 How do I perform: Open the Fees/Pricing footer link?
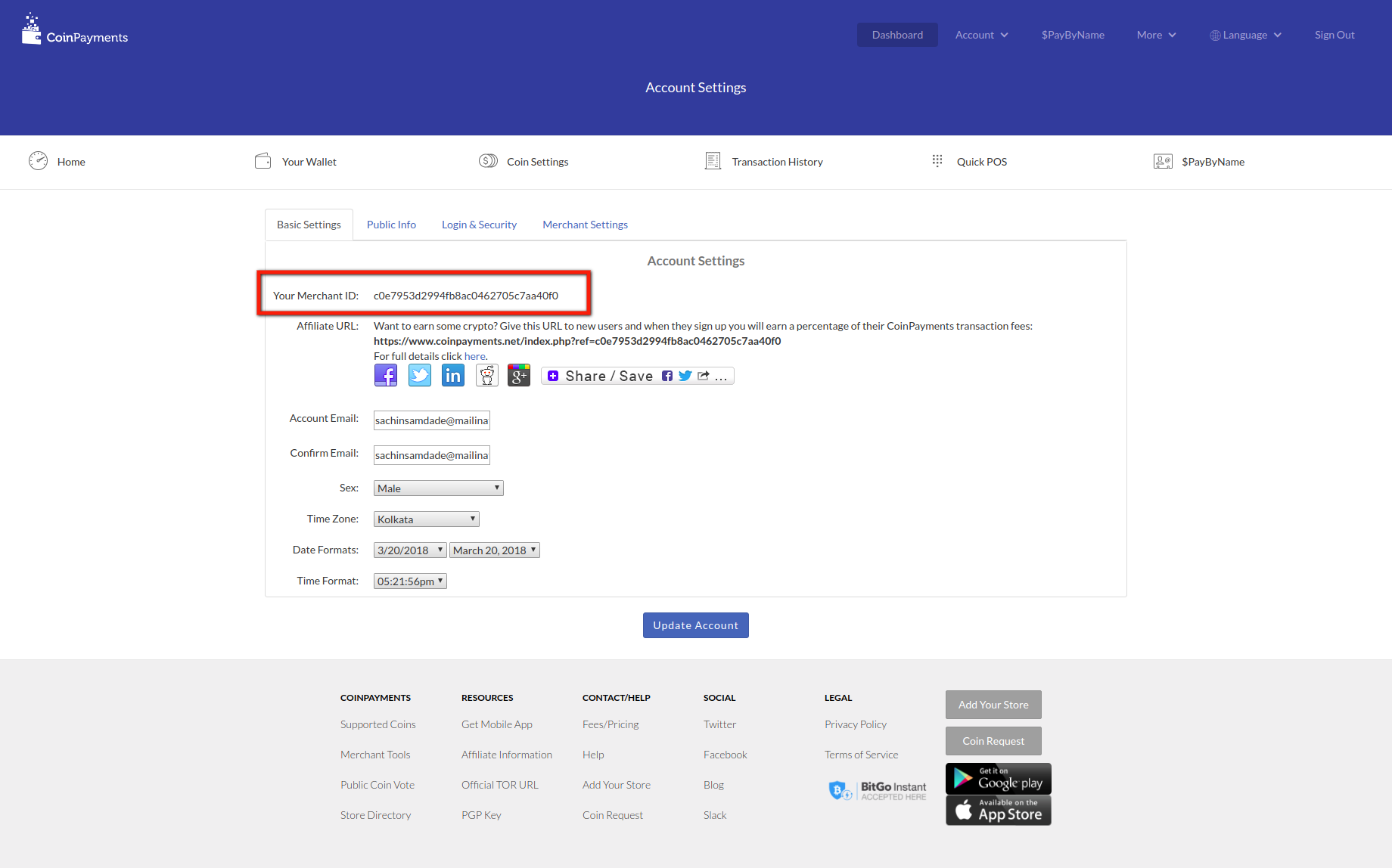[x=611, y=724]
